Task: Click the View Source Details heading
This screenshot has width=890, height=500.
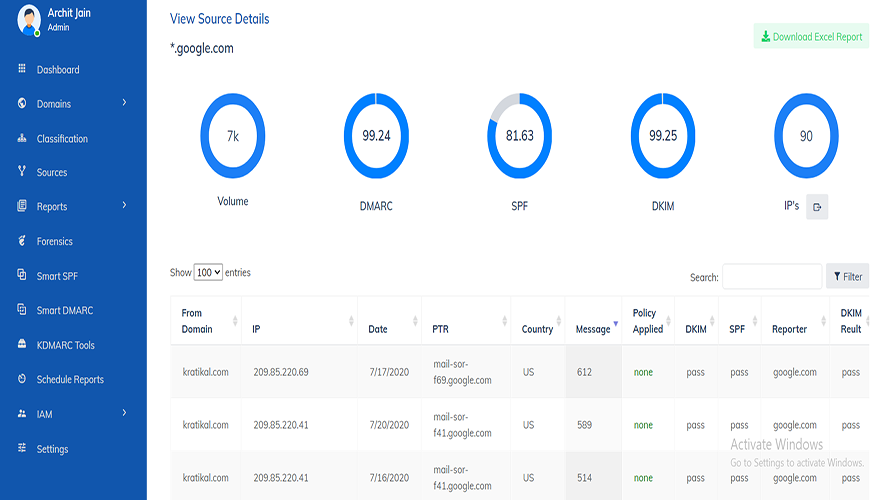Action: [x=220, y=19]
